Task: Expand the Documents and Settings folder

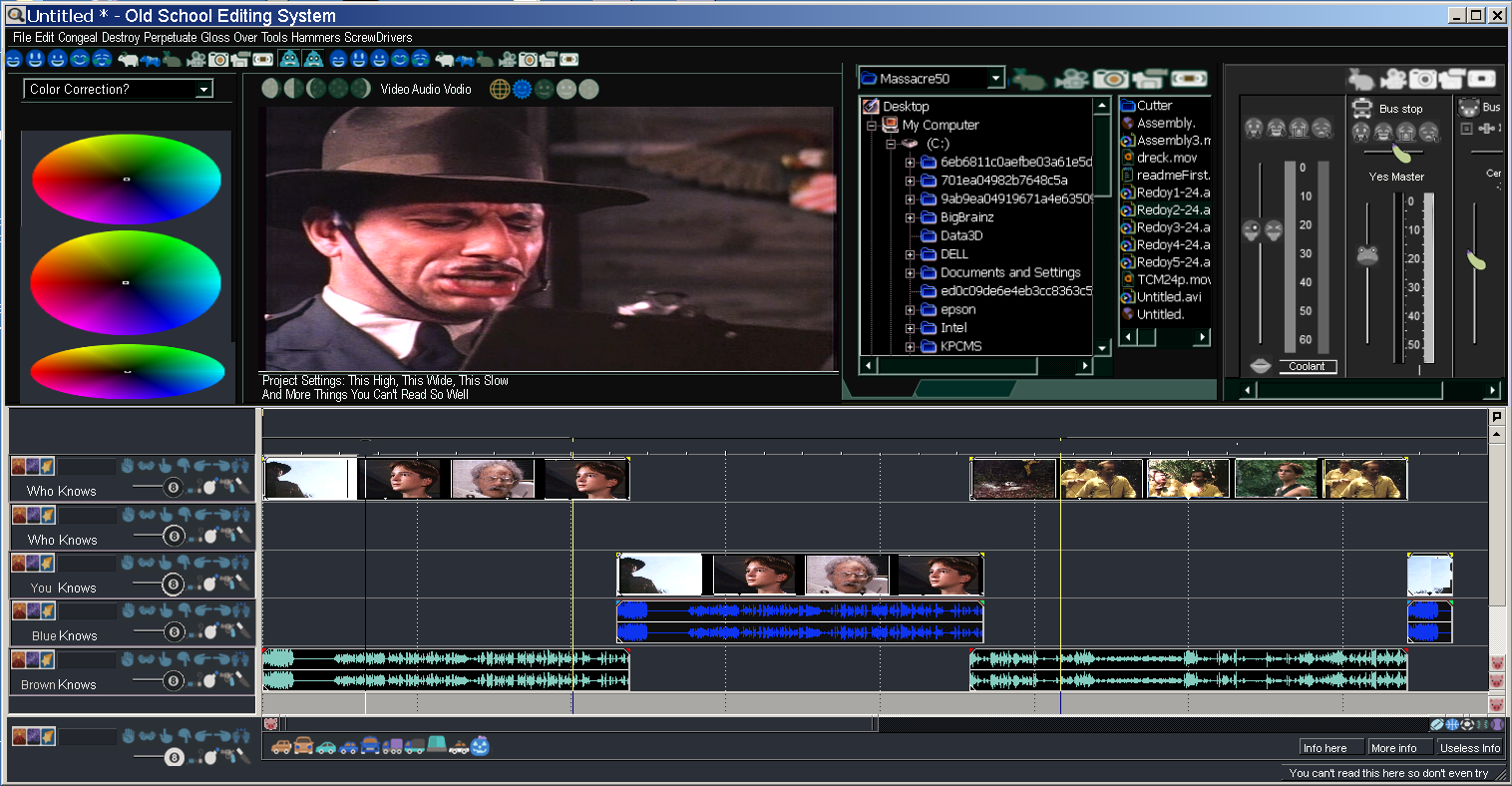Action: (x=910, y=272)
